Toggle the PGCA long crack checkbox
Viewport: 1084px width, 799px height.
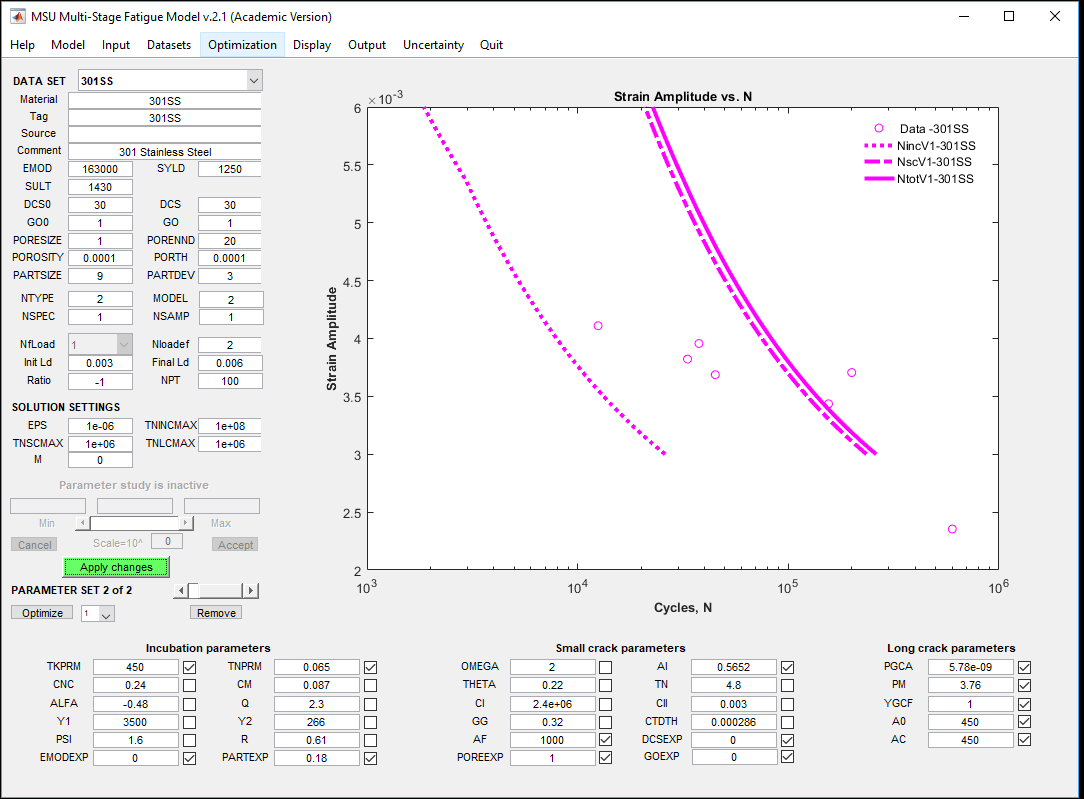click(1024, 667)
